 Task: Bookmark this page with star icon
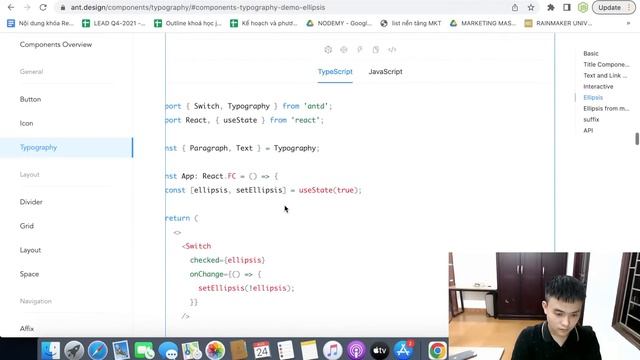pyautogui.click(x=531, y=7)
